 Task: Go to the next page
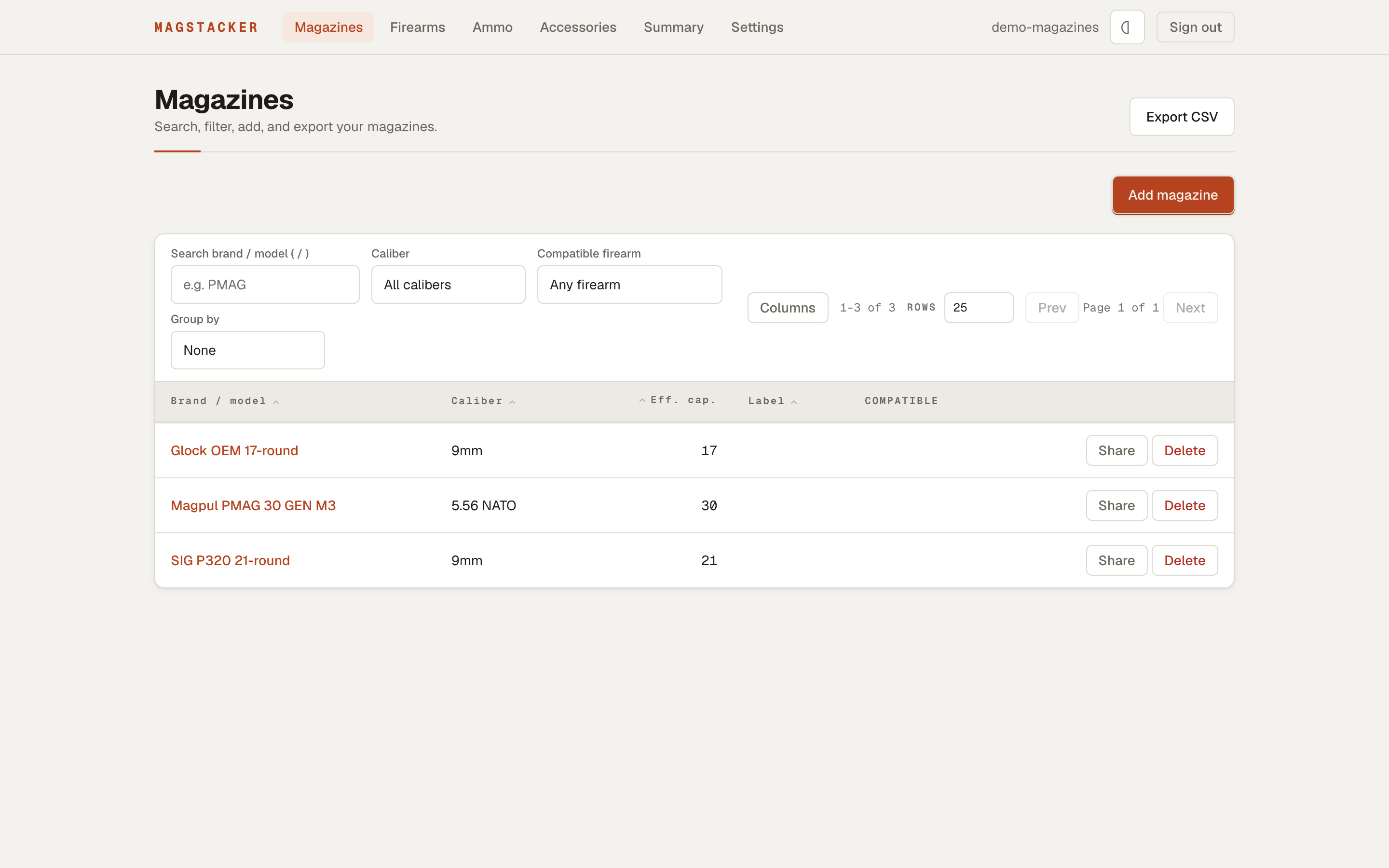(x=1190, y=308)
